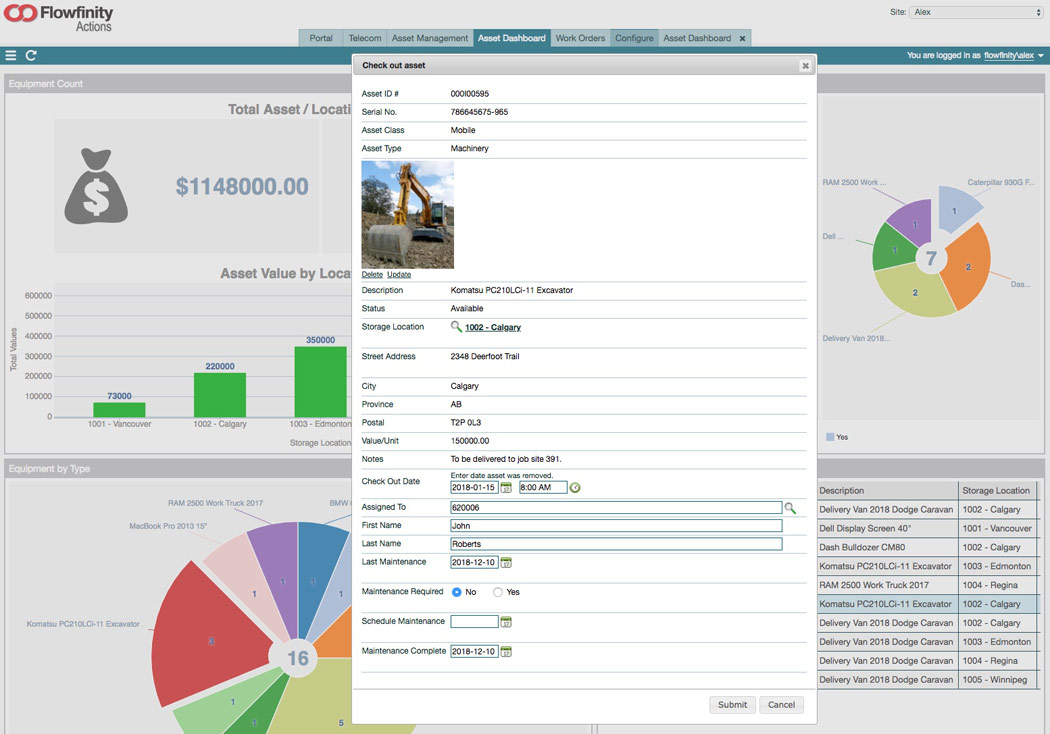
Task: Open the Asset Management tab
Action: (x=430, y=38)
